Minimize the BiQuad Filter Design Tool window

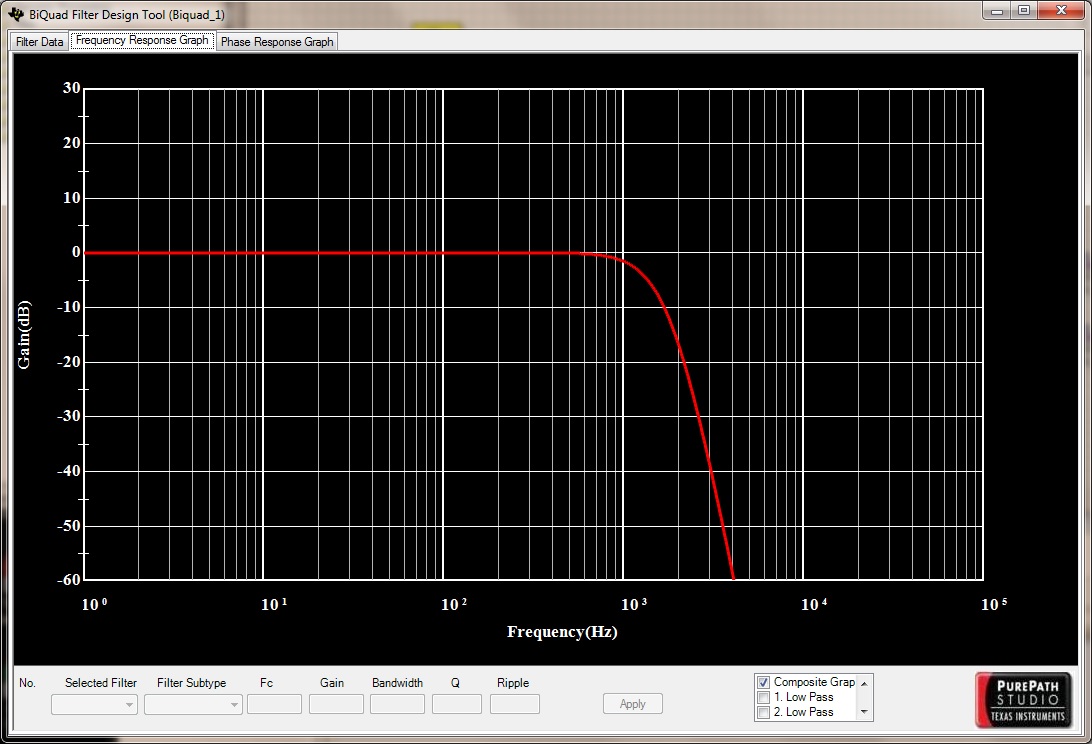pyautogui.click(x=997, y=11)
